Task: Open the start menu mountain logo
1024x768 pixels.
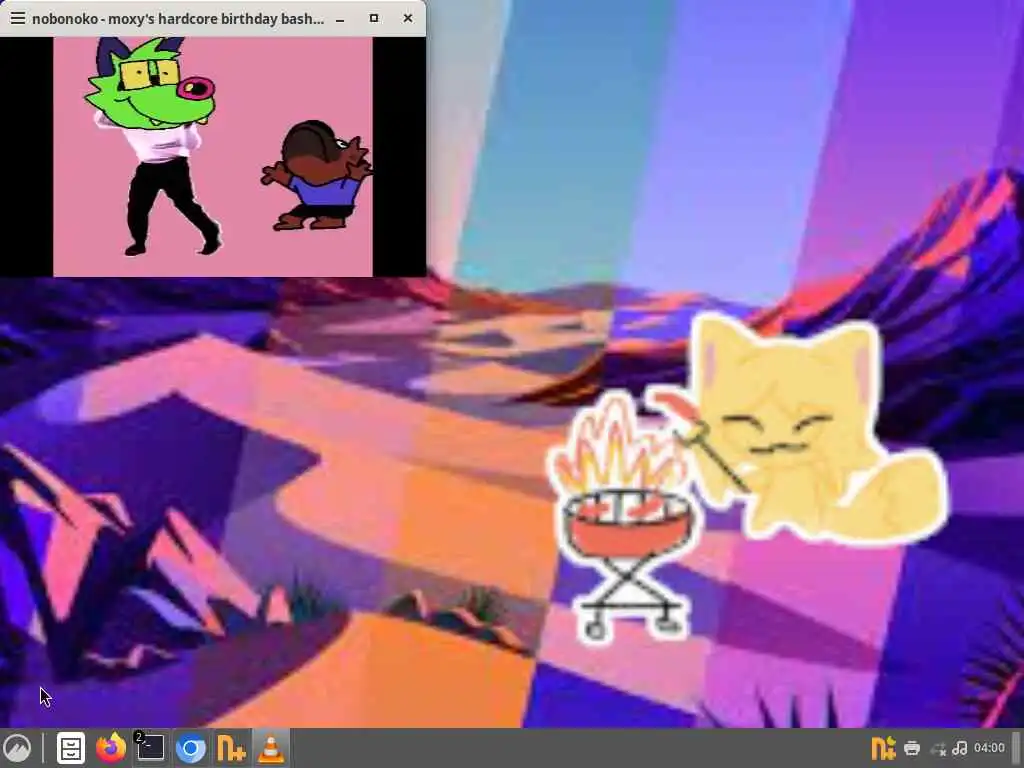Action: click(x=18, y=748)
